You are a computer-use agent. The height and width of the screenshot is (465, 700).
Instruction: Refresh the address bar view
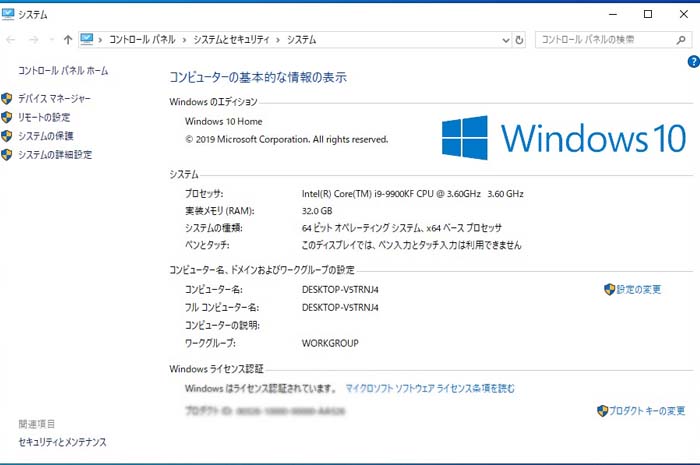[x=519, y=40]
